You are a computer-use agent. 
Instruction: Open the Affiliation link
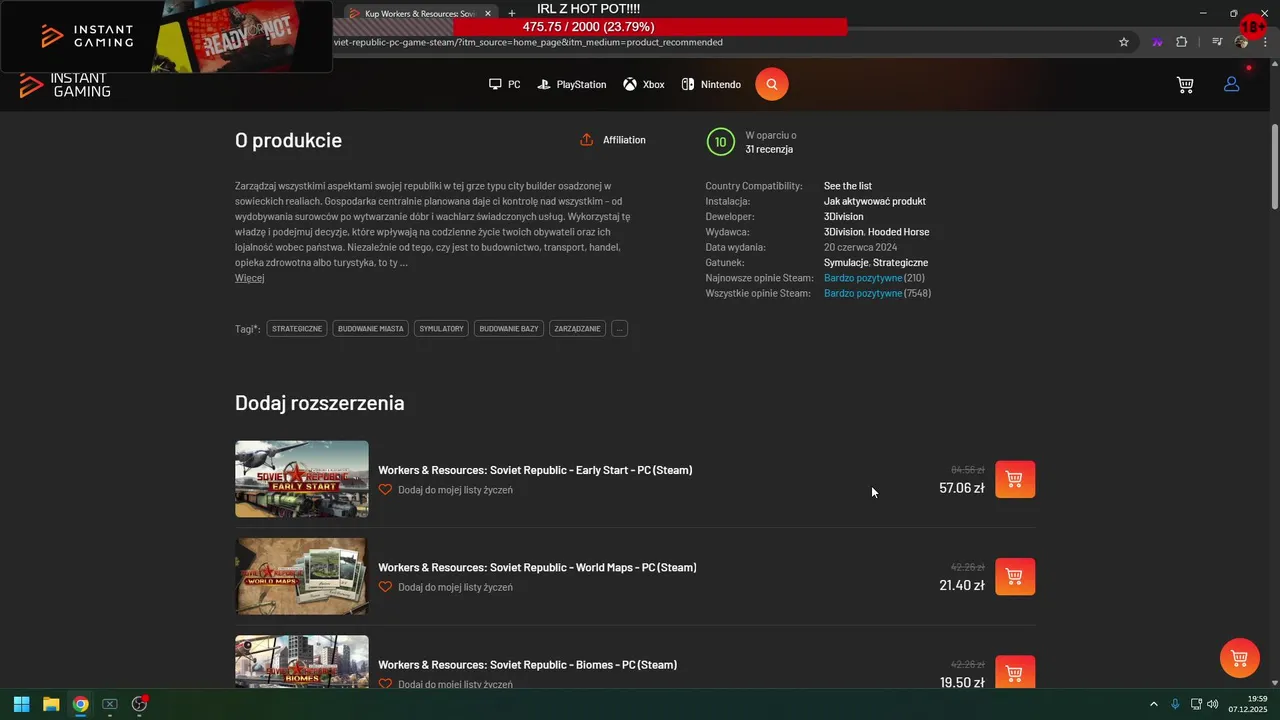[x=624, y=140]
